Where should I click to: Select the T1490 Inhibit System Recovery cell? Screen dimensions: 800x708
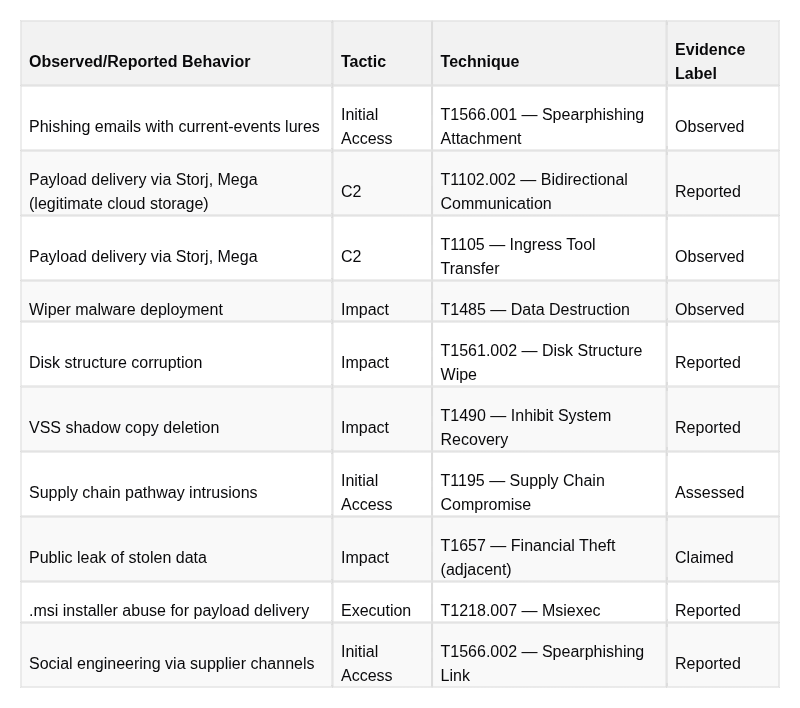tap(549, 419)
